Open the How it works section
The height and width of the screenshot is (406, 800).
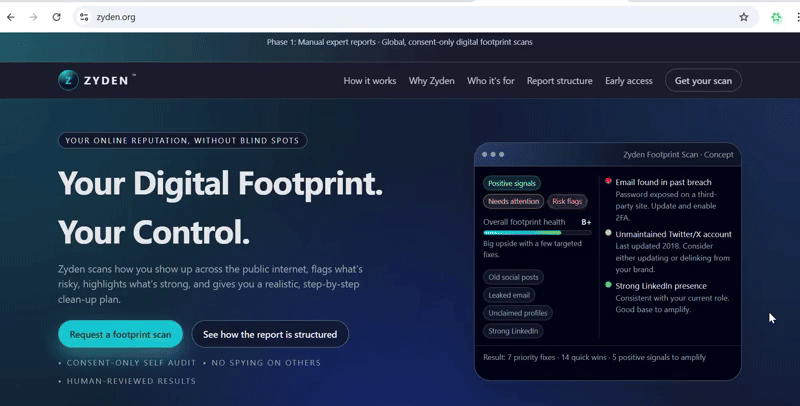click(x=369, y=81)
